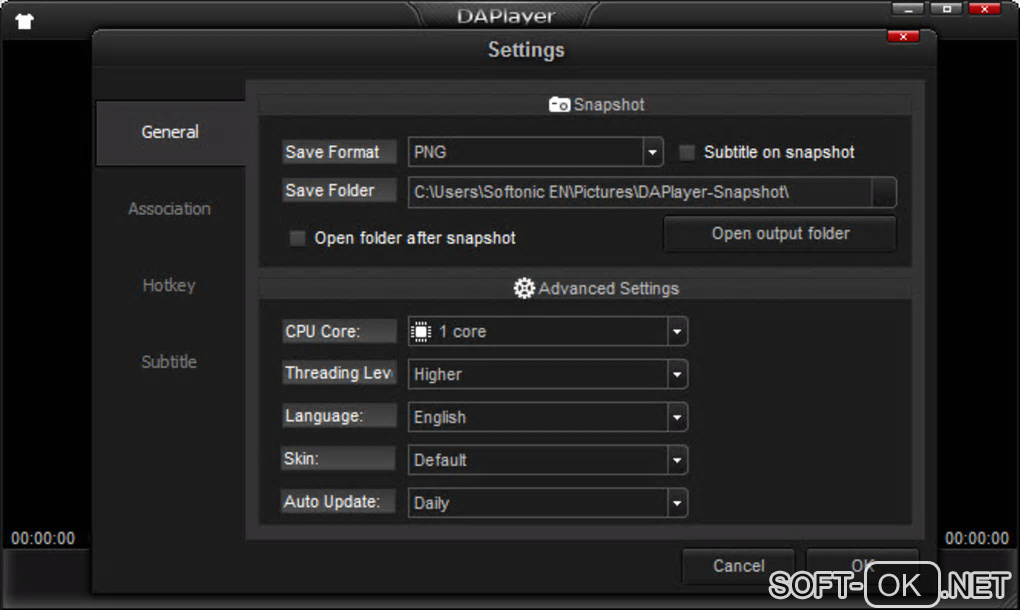This screenshot has width=1020, height=610.
Task: Confirm settings with OK button
Action: click(x=863, y=565)
